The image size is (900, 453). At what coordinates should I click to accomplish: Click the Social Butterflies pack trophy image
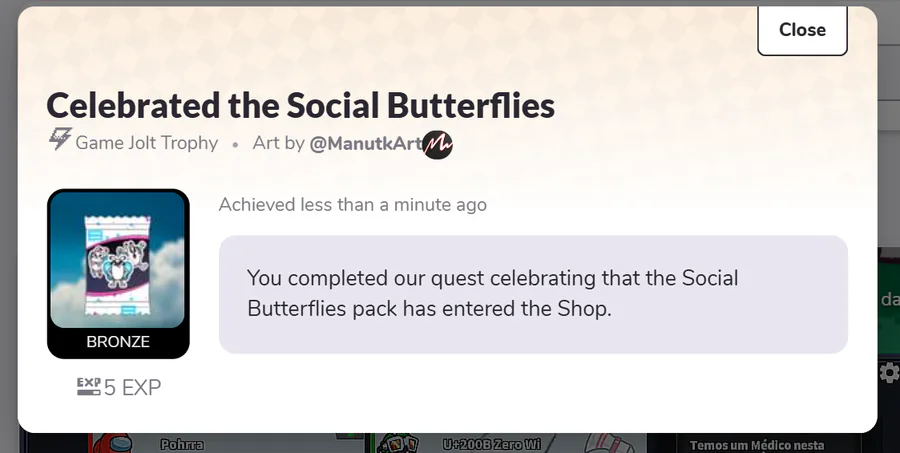(x=118, y=260)
